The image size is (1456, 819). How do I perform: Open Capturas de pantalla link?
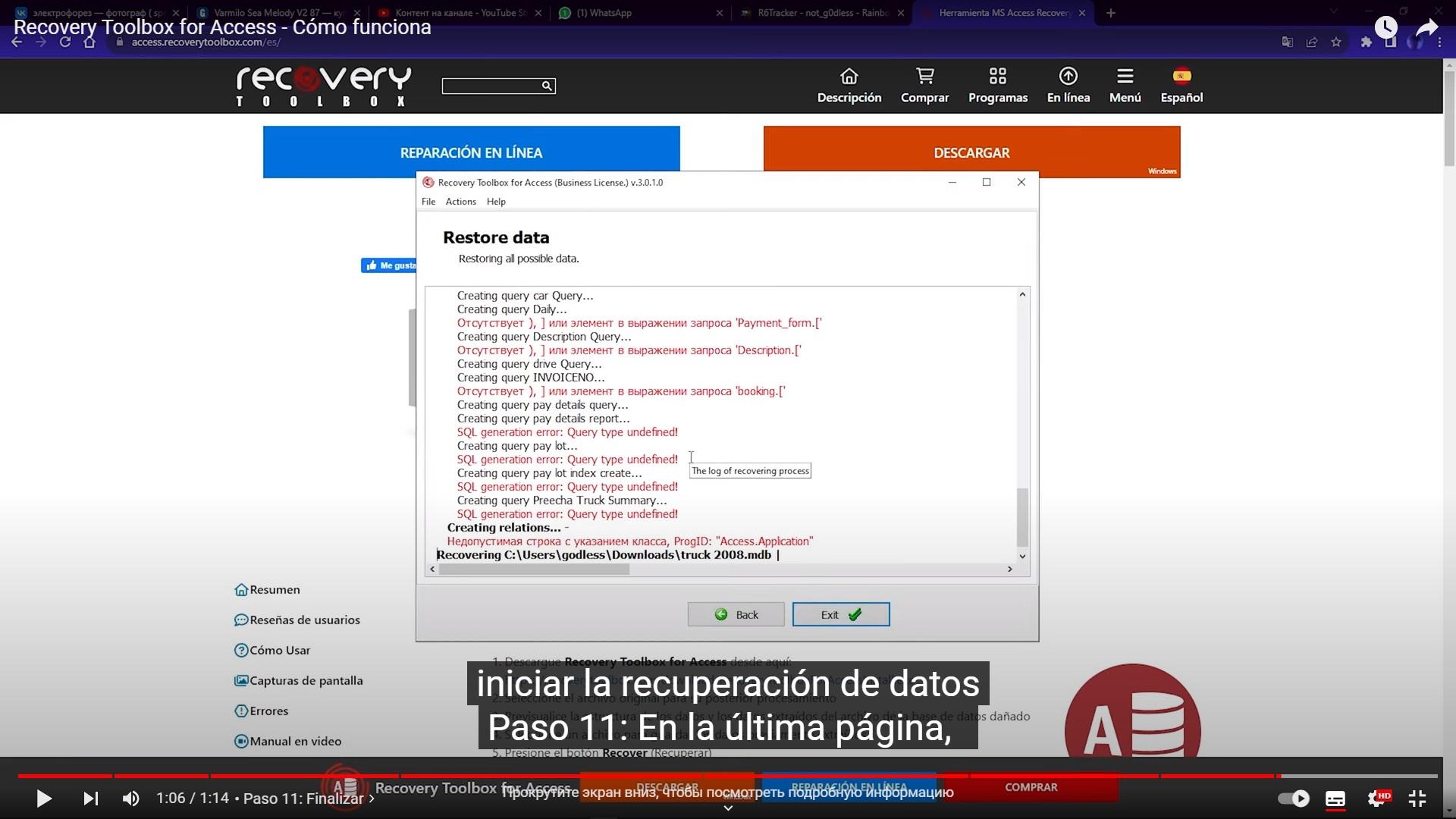[299, 680]
